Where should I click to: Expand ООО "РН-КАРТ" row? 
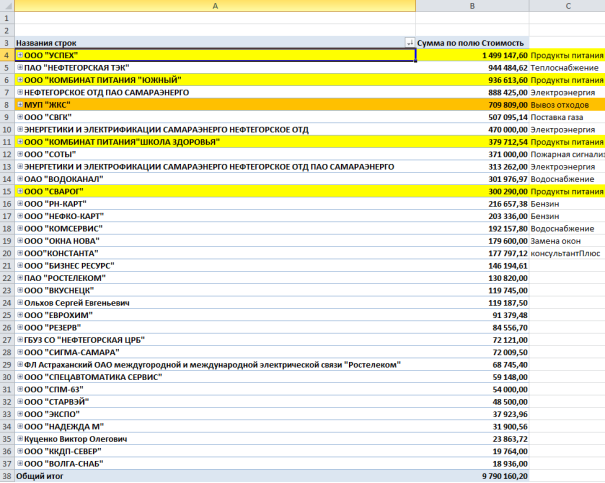[20, 203]
